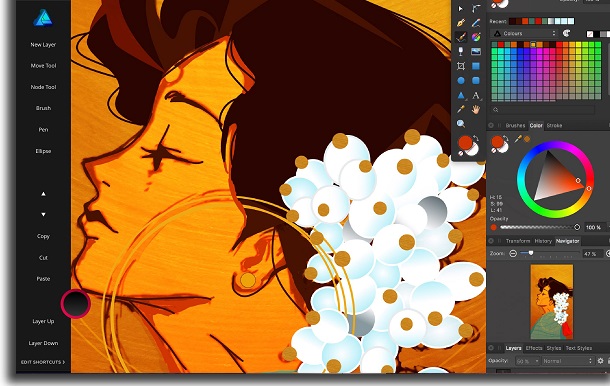The image size is (610, 386).
Task: Select the Pen tool nib icon
Action: point(461,23)
